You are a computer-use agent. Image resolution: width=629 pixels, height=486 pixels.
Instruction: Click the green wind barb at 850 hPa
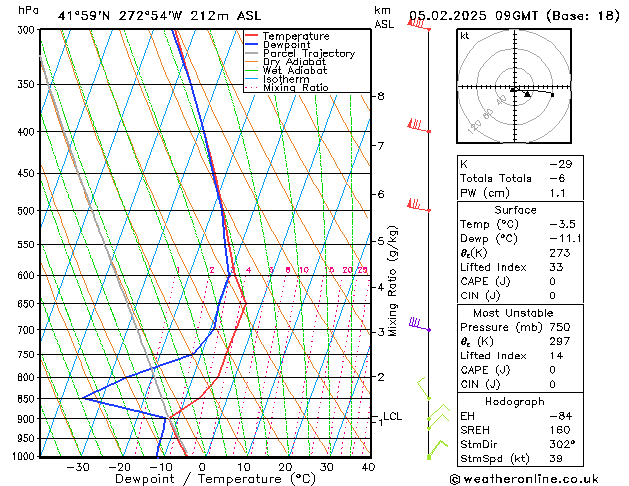click(424, 388)
